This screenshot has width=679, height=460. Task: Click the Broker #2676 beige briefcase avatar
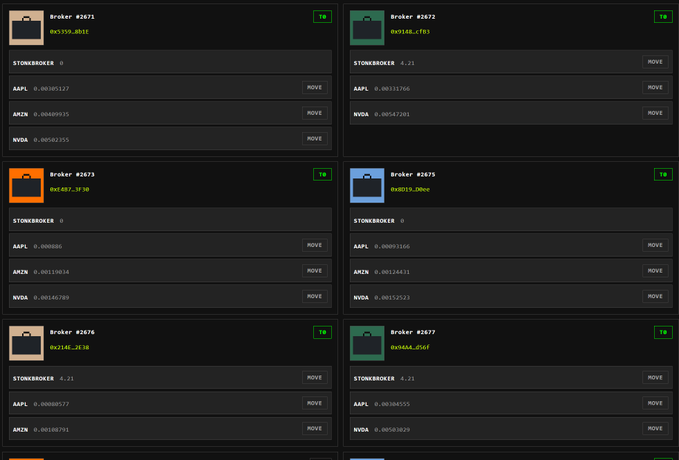click(x=26, y=343)
